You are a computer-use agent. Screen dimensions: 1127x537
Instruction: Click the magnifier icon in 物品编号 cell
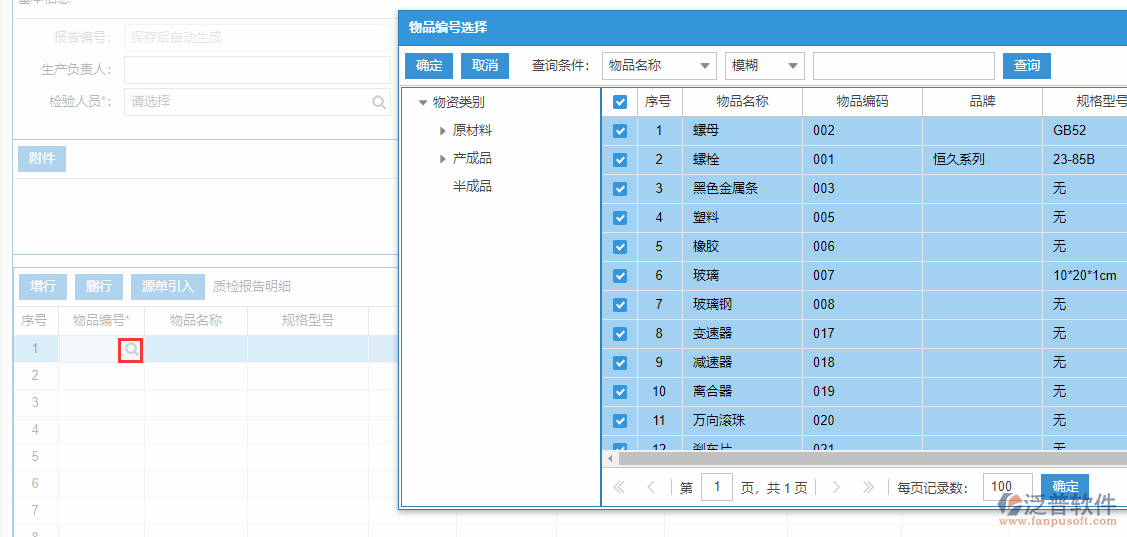[131, 349]
